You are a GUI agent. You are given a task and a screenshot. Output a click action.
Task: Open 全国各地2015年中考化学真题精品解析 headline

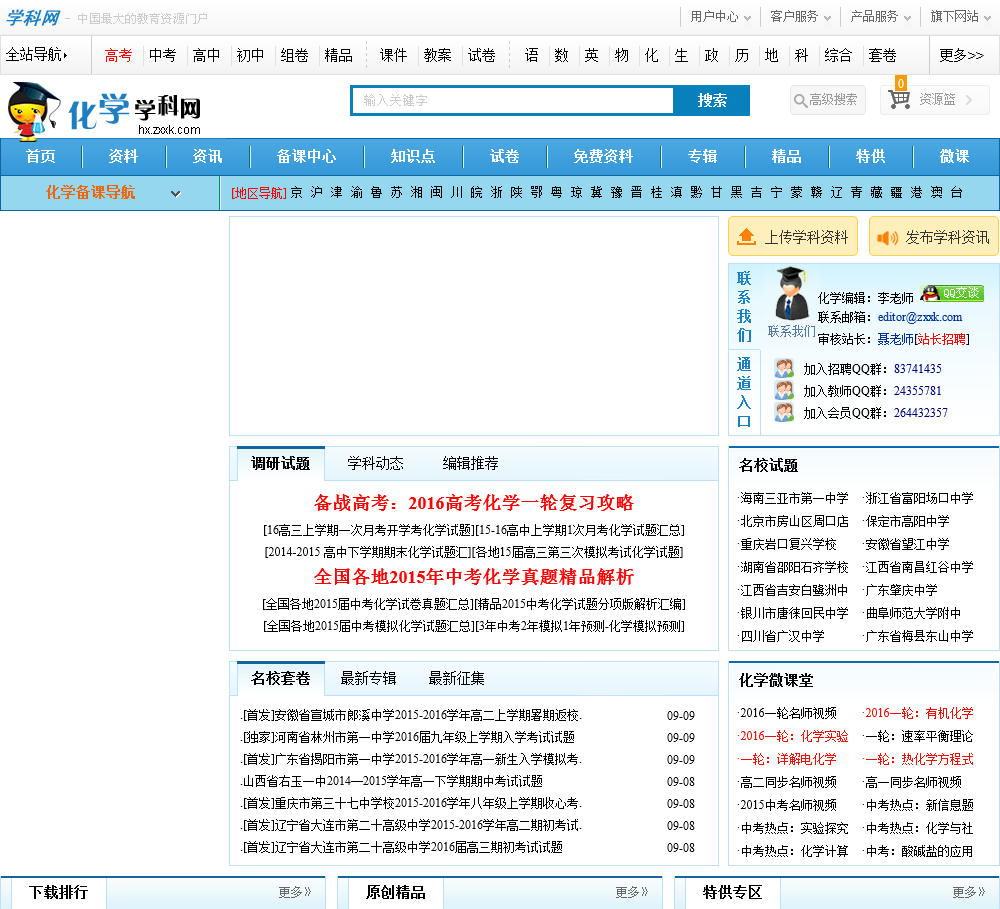tap(473, 577)
